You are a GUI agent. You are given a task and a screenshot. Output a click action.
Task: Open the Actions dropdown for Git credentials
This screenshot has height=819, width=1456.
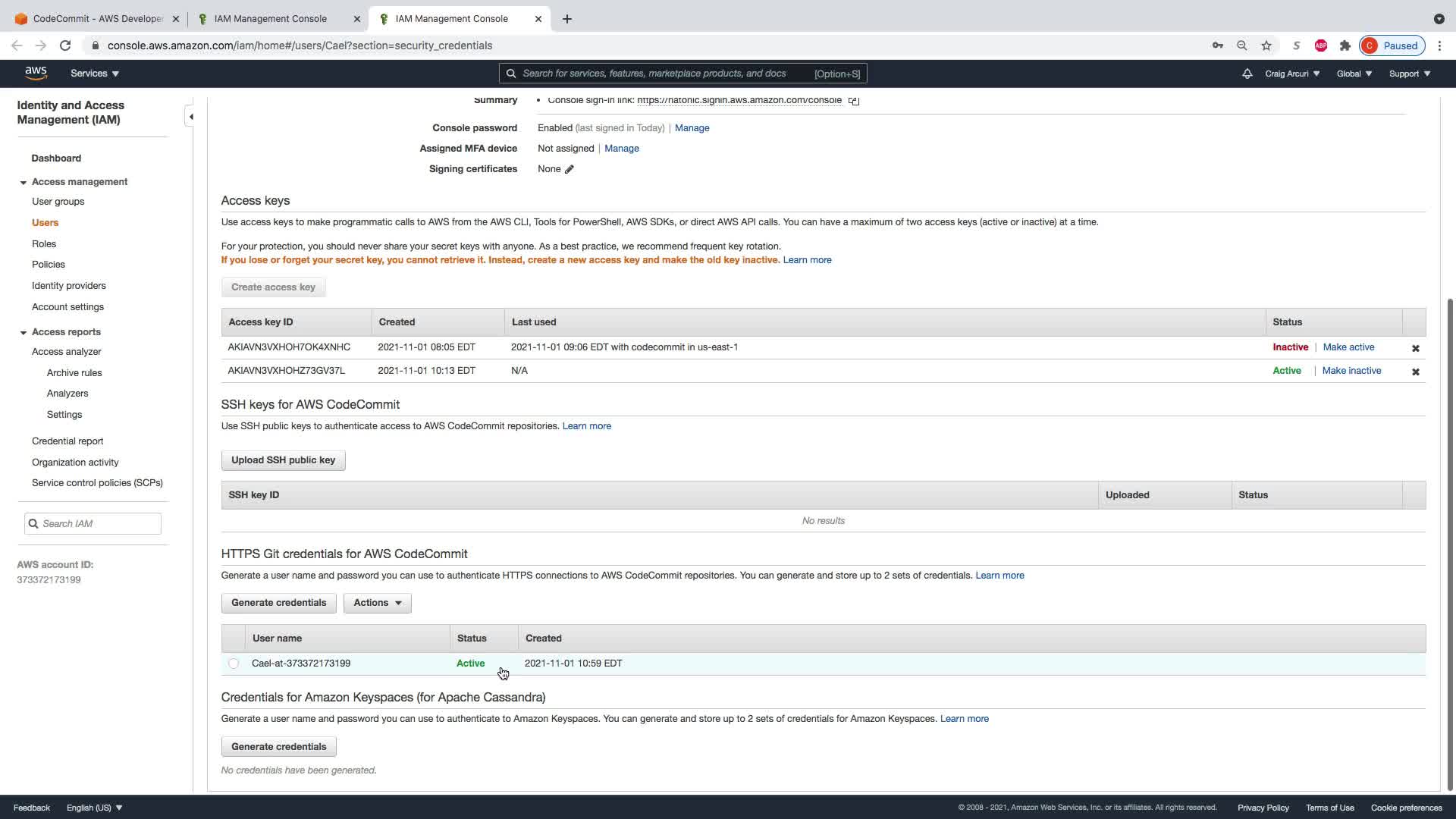click(x=377, y=603)
